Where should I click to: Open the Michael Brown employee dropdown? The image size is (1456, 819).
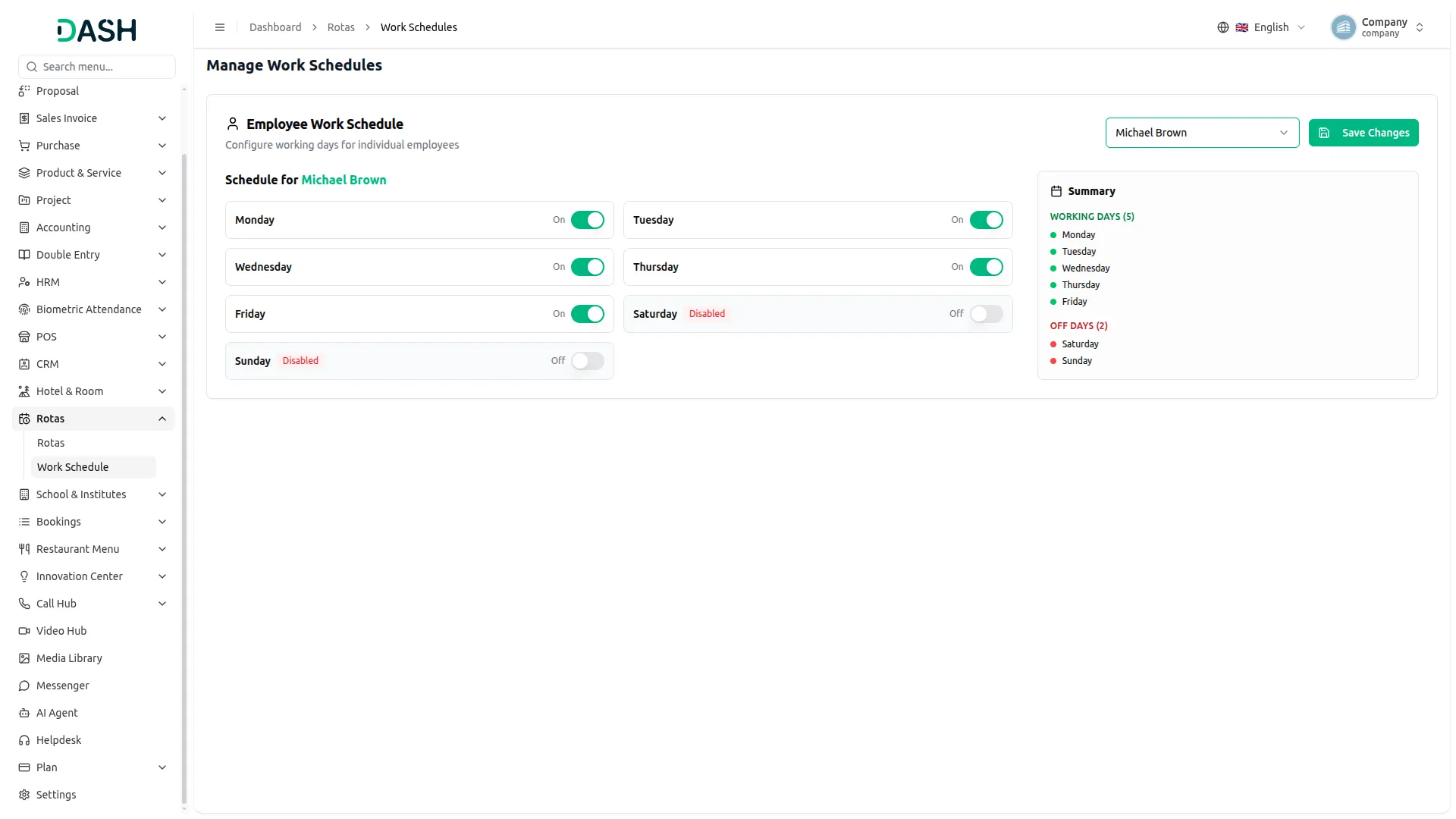(1202, 133)
